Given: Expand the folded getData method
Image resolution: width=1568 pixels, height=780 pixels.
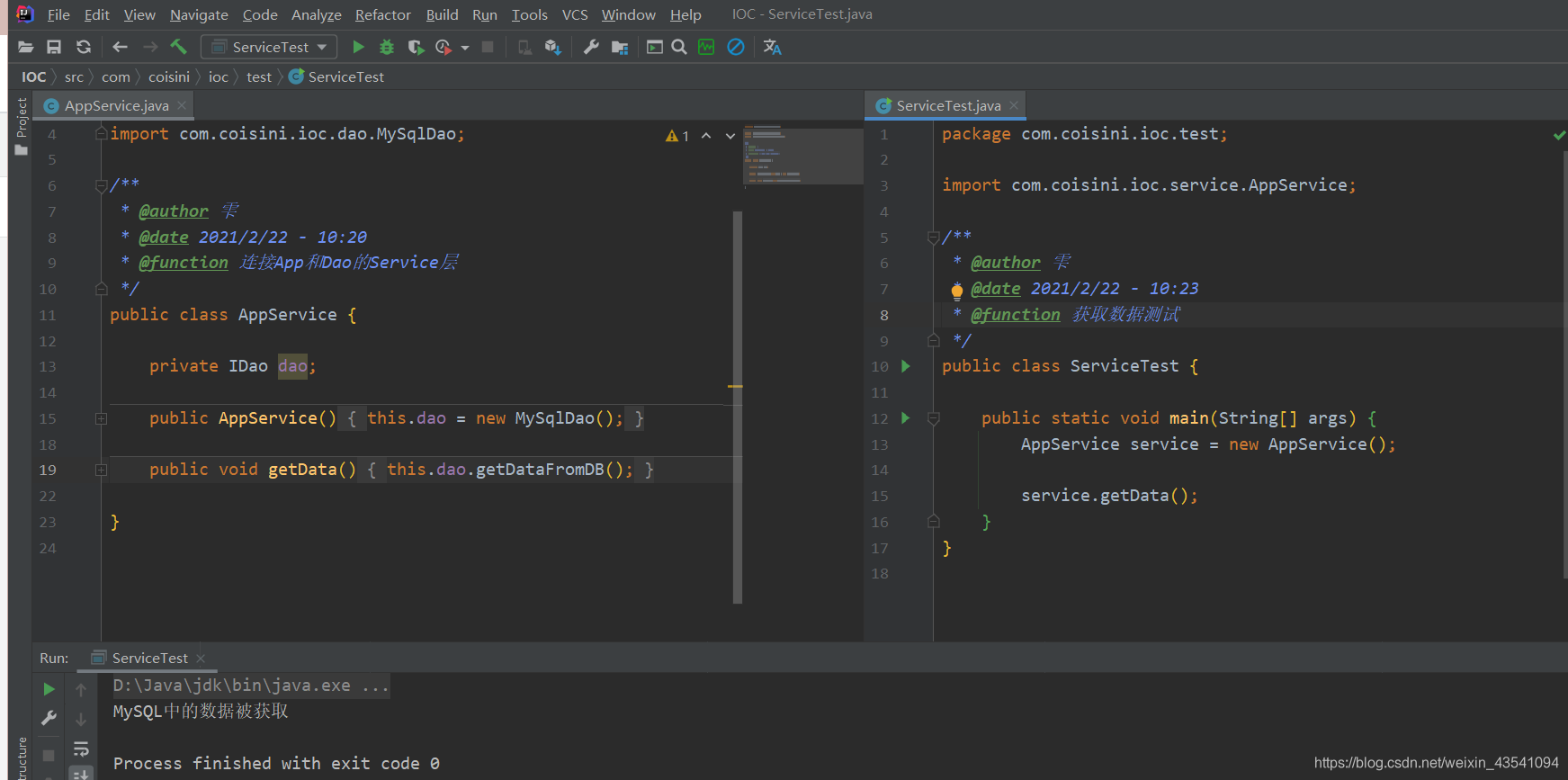Looking at the screenshot, I should pyautogui.click(x=101, y=470).
